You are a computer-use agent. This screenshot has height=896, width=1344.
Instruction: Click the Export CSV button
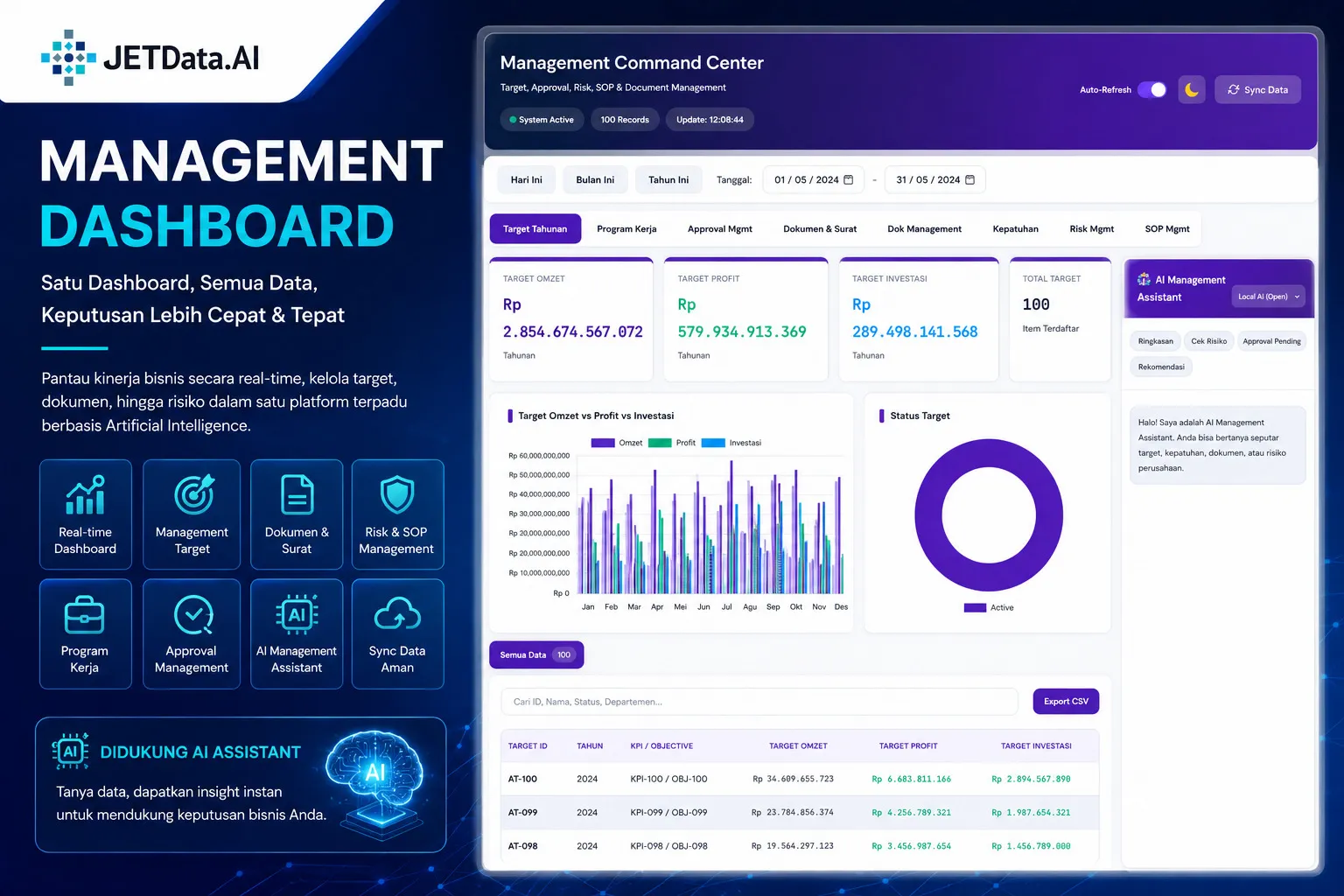(x=1066, y=701)
